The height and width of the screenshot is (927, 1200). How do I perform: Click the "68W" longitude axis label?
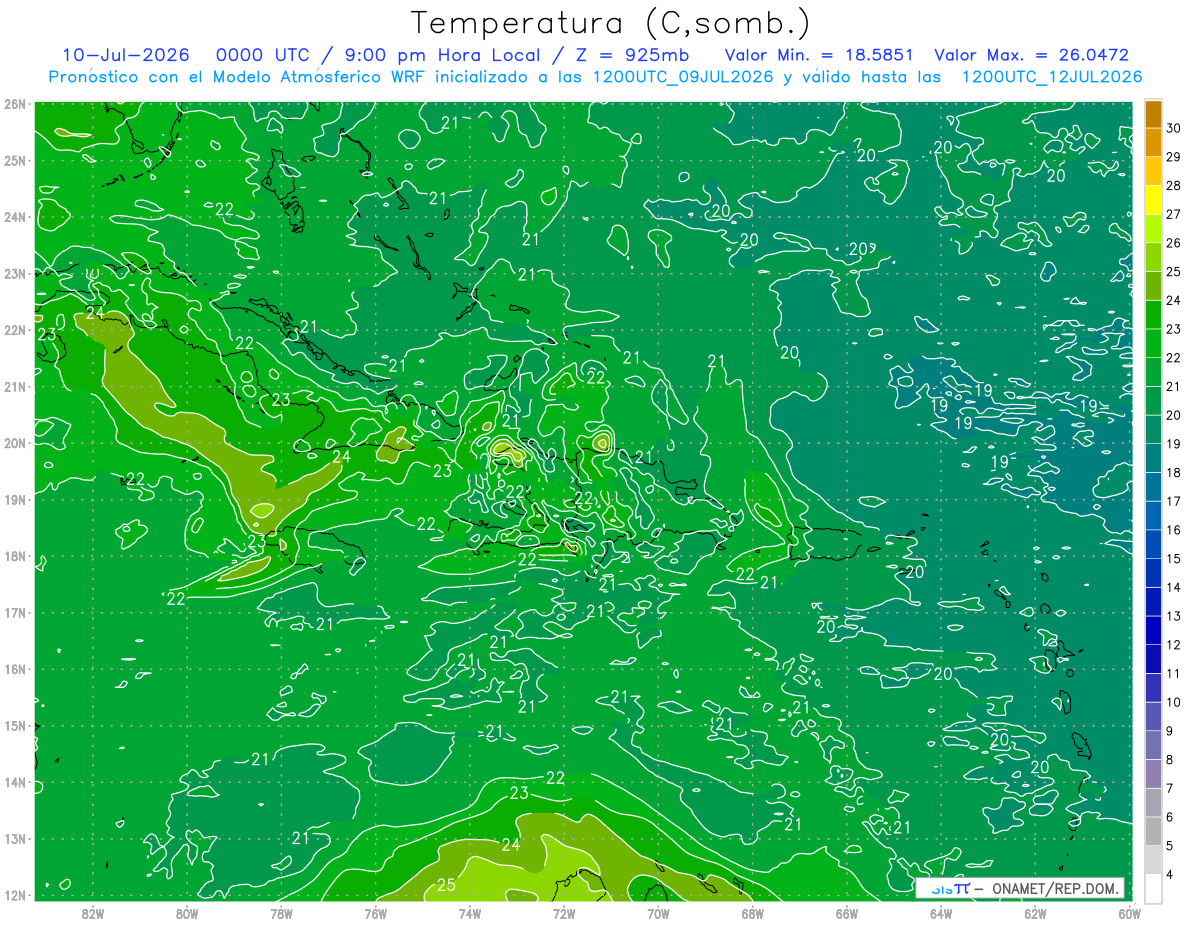(752, 914)
